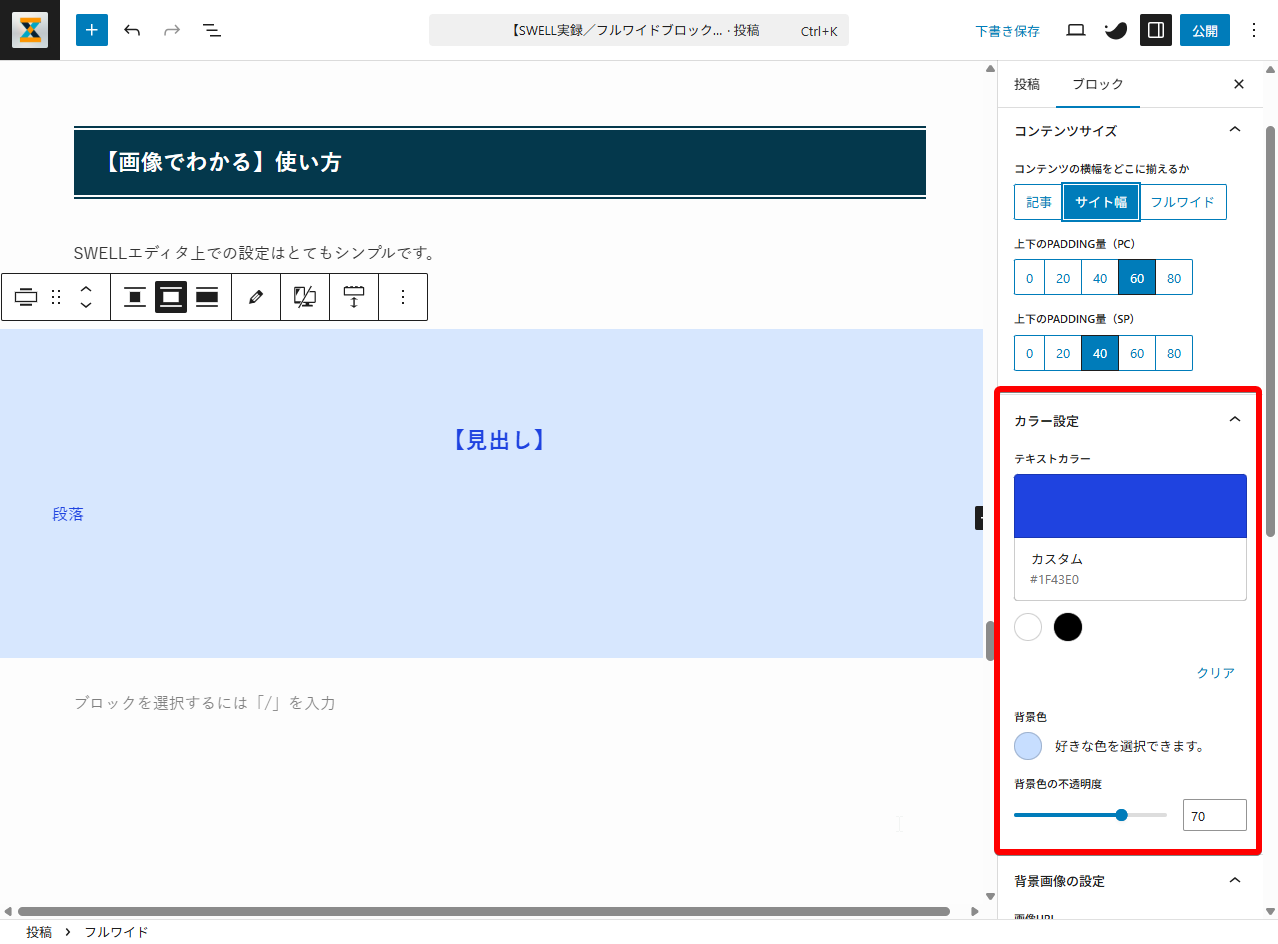Collapse the 背景画像の設定 section
This screenshot has height=944, width=1278.
pyautogui.click(x=1234, y=880)
